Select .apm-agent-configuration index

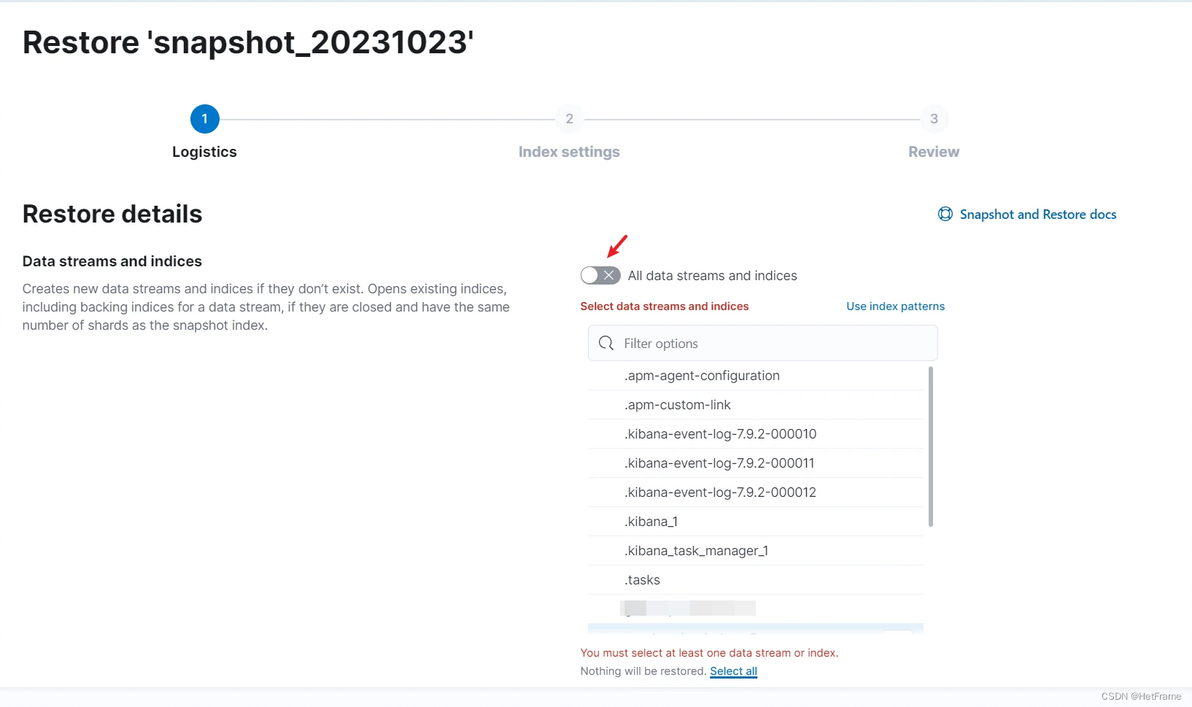[x=701, y=376]
